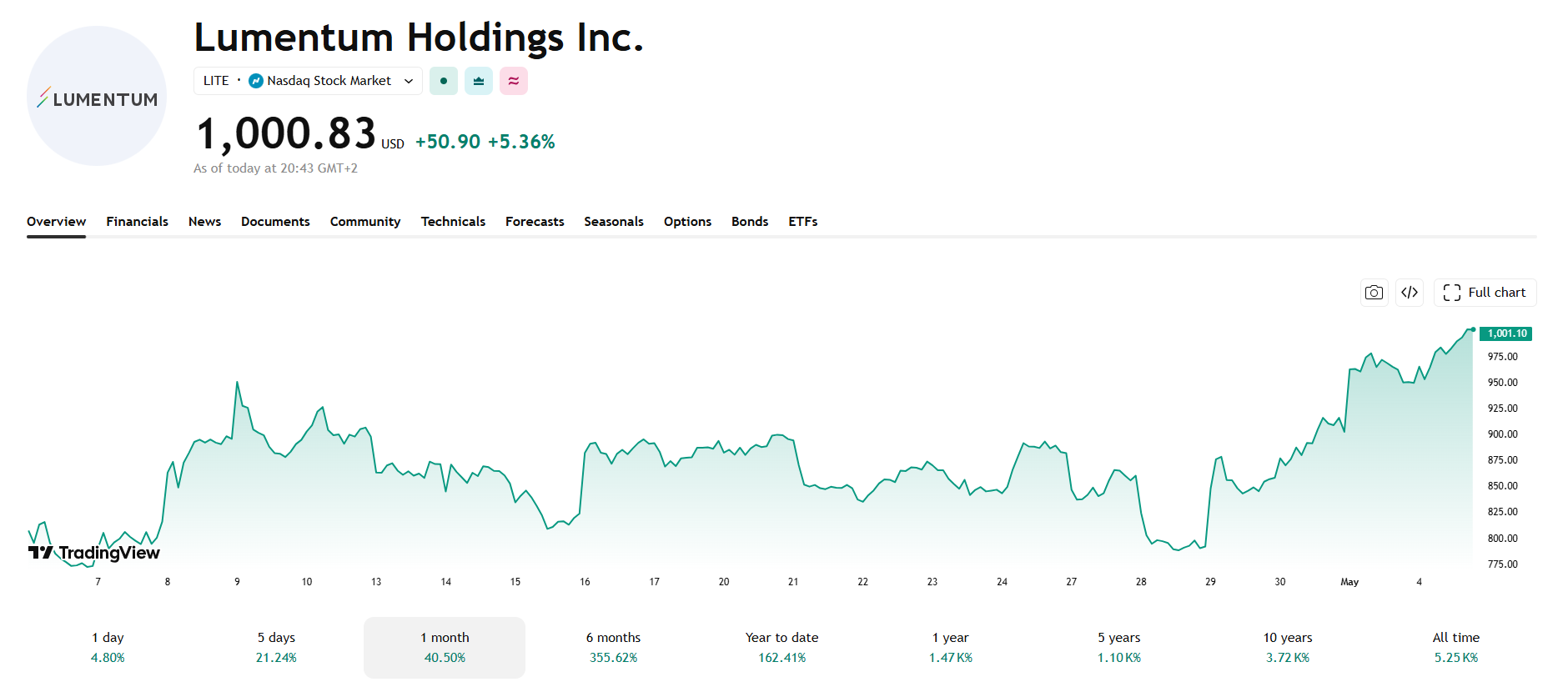Click the teal icon beside the market status dot
The height and width of the screenshot is (682, 1568).
479,81
